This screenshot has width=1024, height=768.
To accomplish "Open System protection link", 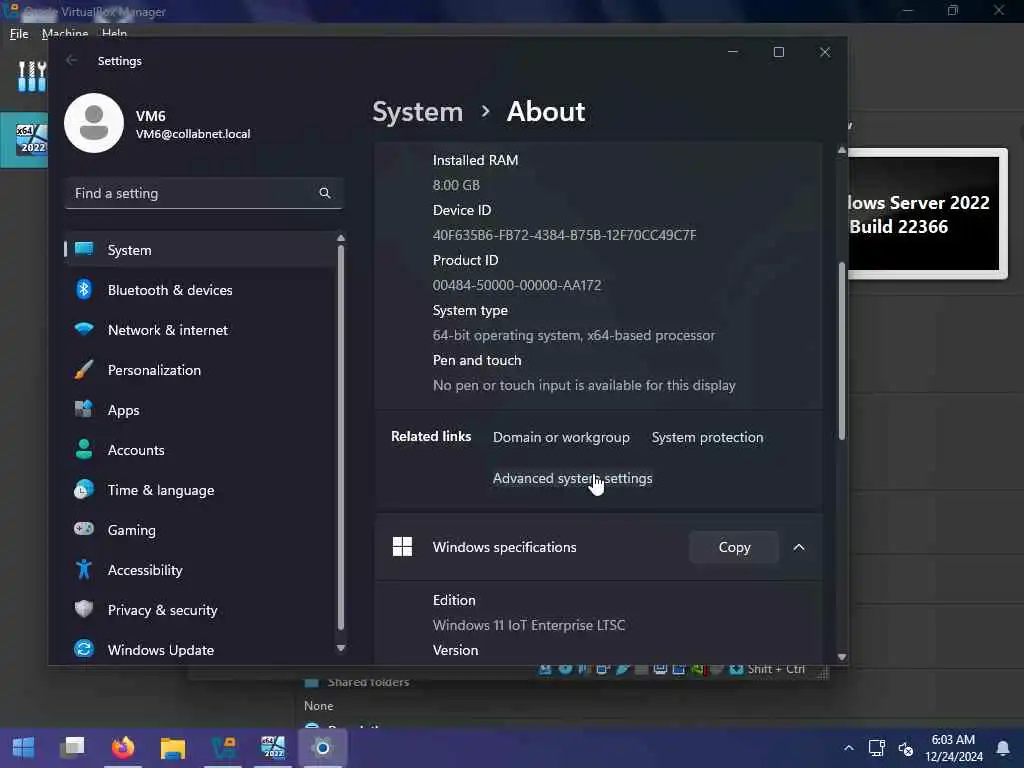I will [x=707, y=438].
